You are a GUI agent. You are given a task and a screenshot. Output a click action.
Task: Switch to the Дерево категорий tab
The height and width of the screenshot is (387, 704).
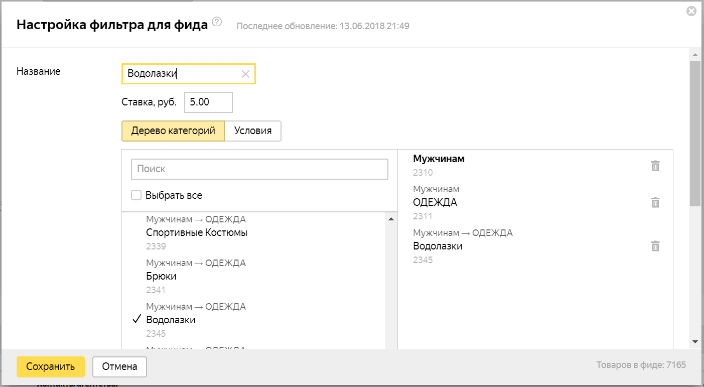(173, 131)
